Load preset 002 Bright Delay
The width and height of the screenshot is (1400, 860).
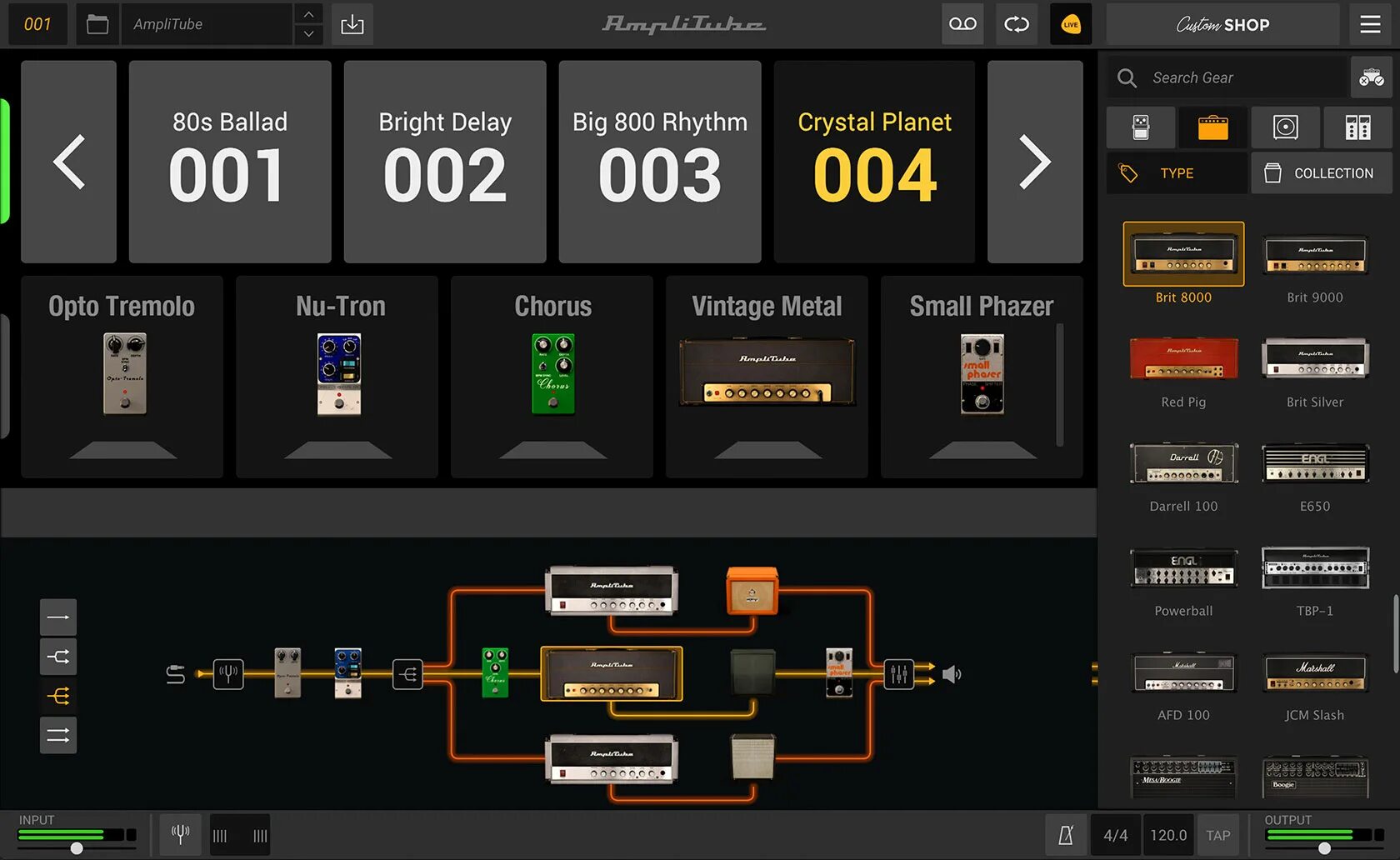coord(445,162)
